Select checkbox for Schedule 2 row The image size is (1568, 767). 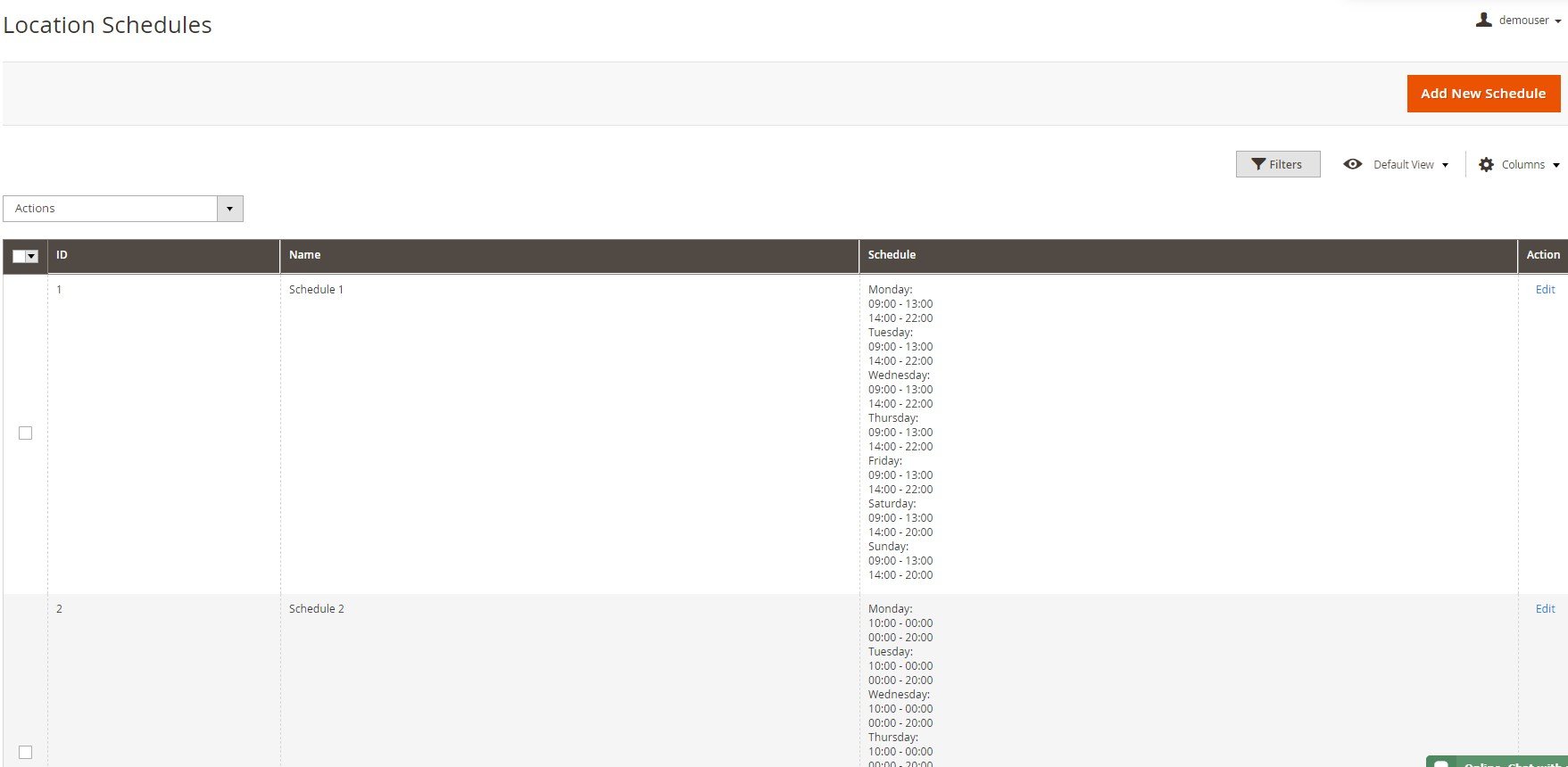click(x=25, y=752)
